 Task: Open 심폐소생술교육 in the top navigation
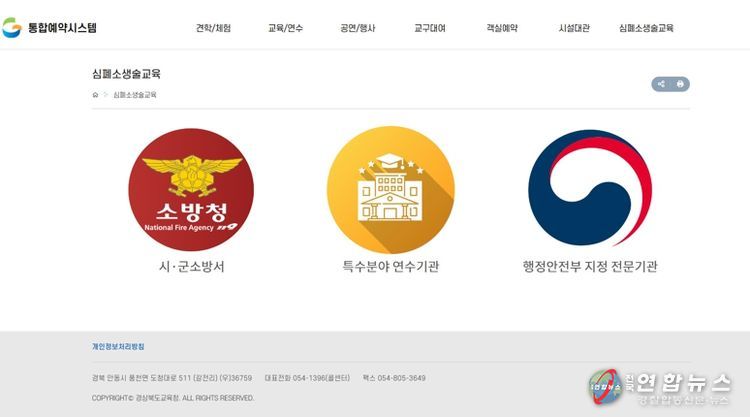pos(646,28)
